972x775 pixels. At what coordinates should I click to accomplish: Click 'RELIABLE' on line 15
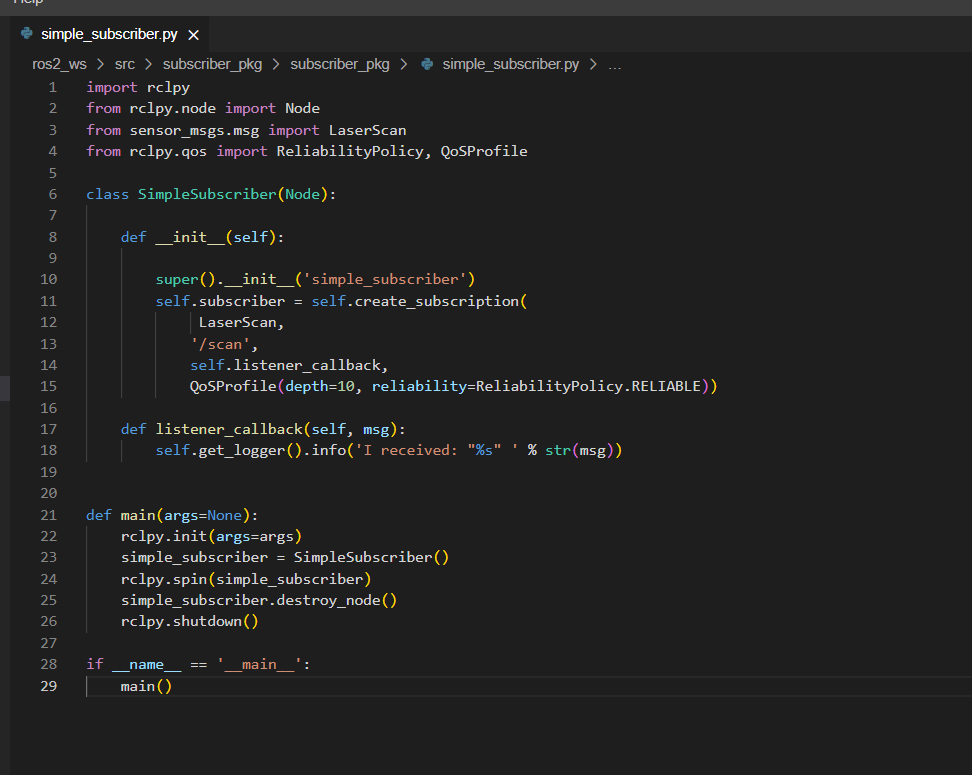coord(666,386)
